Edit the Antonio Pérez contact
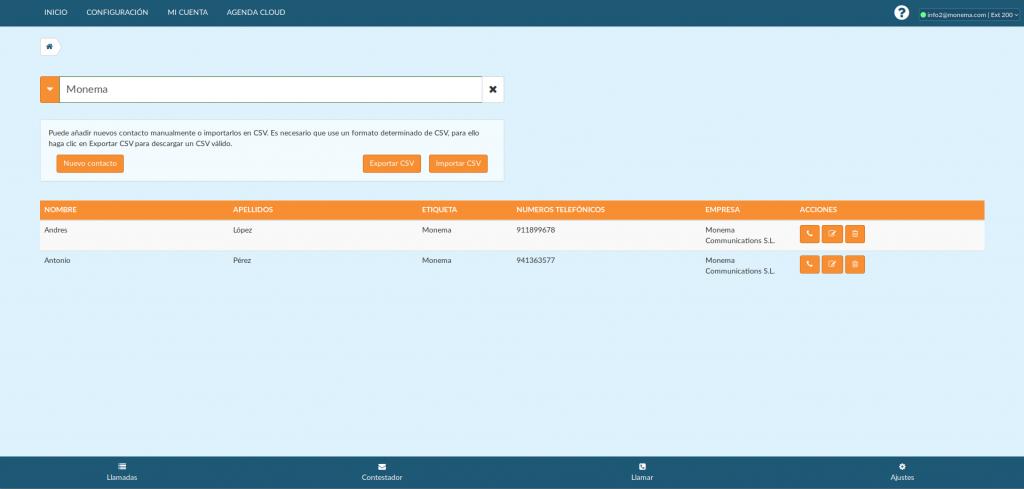 pyautogui.click(x=832, y=264)
